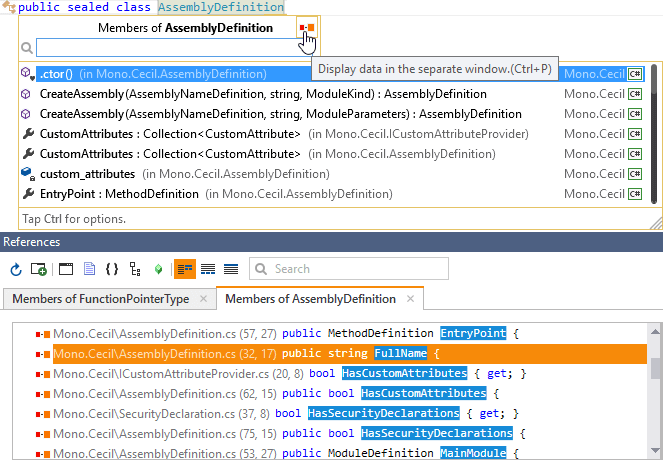Display members data in a separate window
The image size is (663, 460).
click(x=306, y=28)
